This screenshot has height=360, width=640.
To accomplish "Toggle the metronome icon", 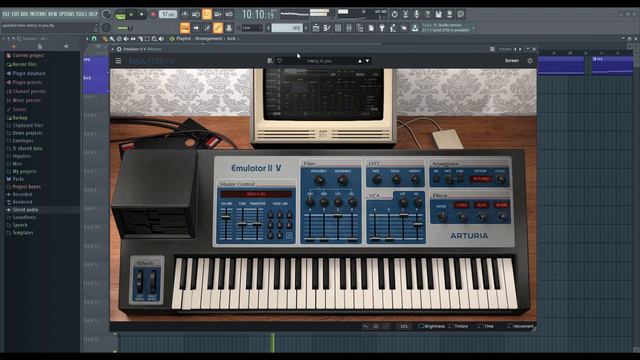I will [x=185, y=14].
